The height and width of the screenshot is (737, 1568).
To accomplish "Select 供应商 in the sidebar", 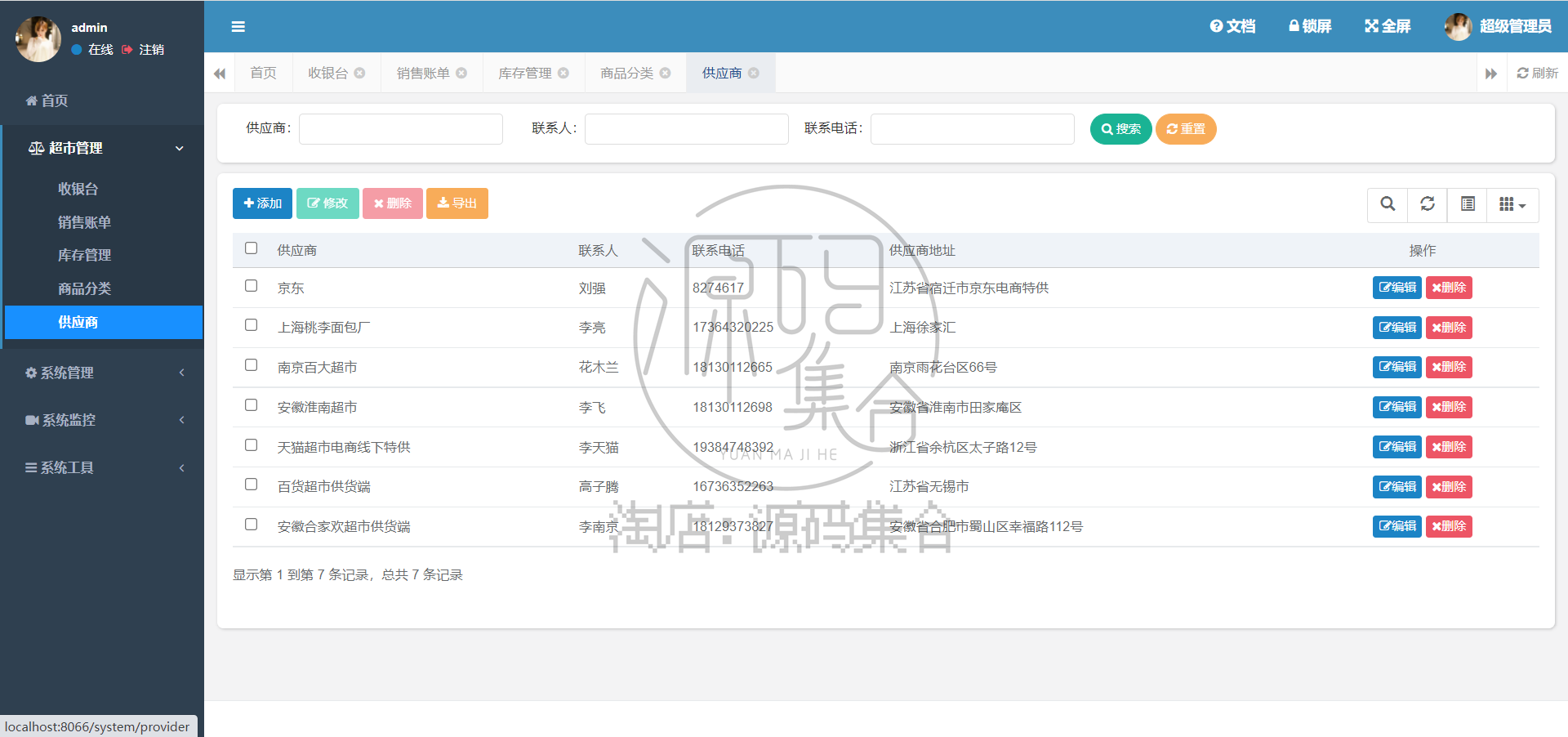I will (x=104, y=322).
